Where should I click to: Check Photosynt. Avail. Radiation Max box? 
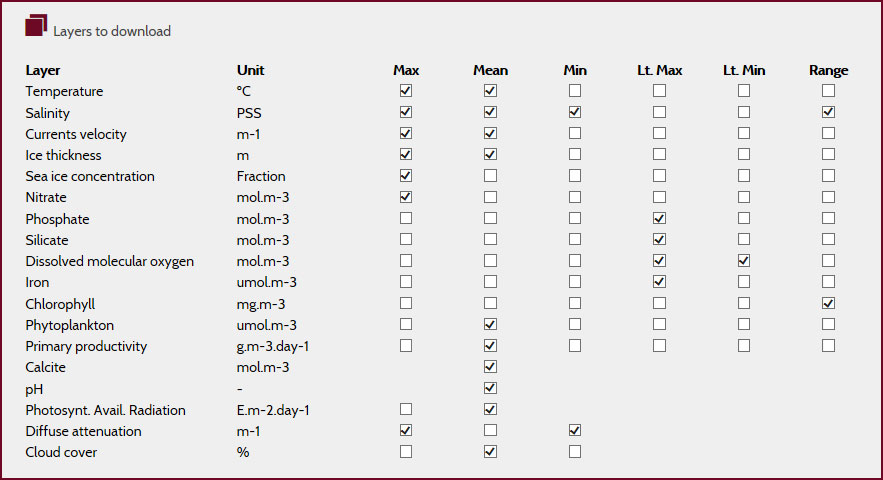(x=405, y=409)
